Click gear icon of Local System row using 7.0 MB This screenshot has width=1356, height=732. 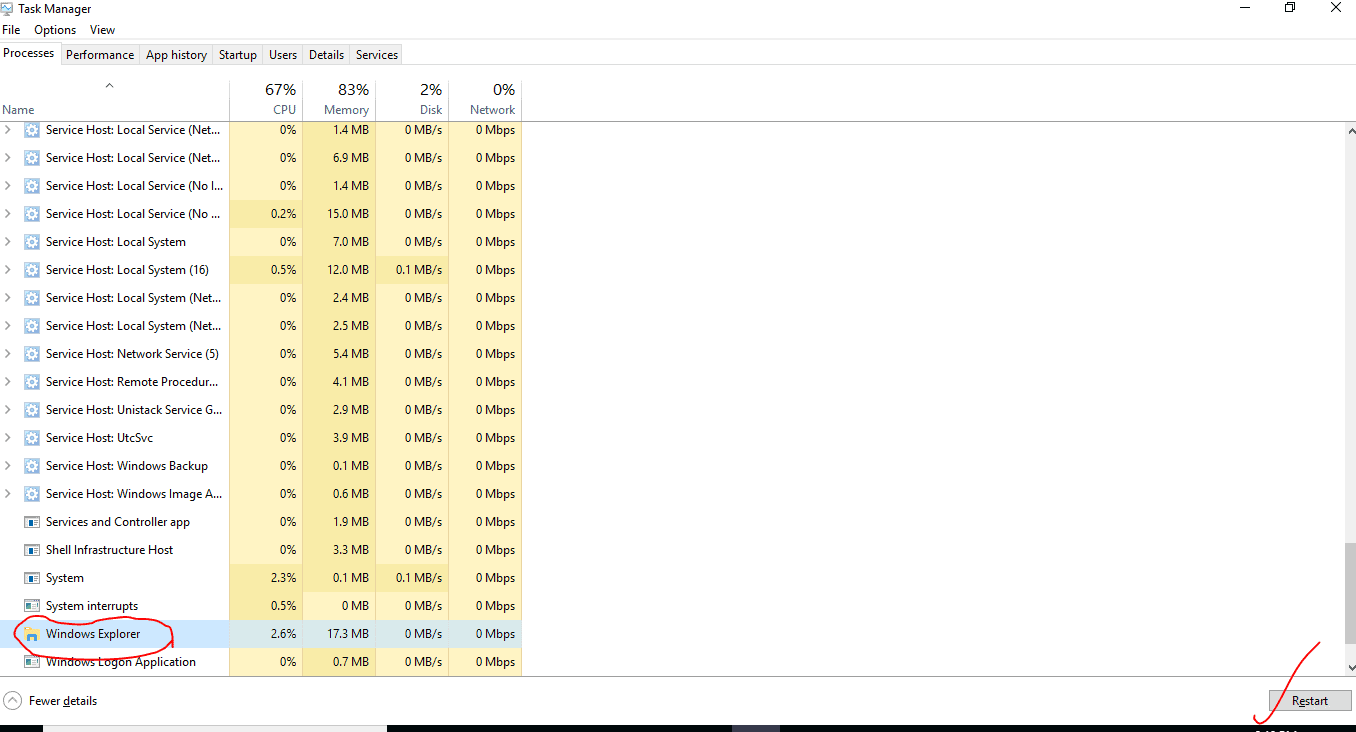[31, 242]
